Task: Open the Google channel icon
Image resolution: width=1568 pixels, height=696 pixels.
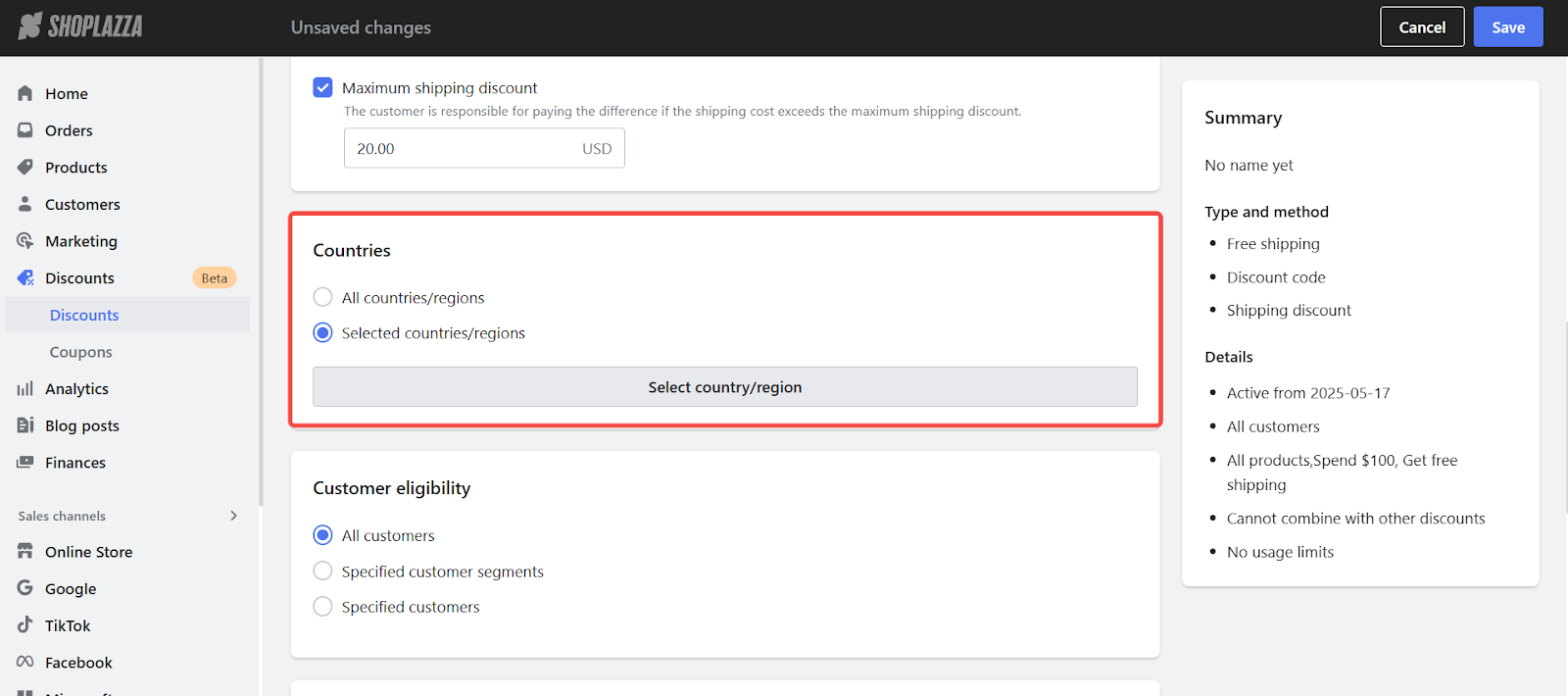Action: tap(25, 588)
